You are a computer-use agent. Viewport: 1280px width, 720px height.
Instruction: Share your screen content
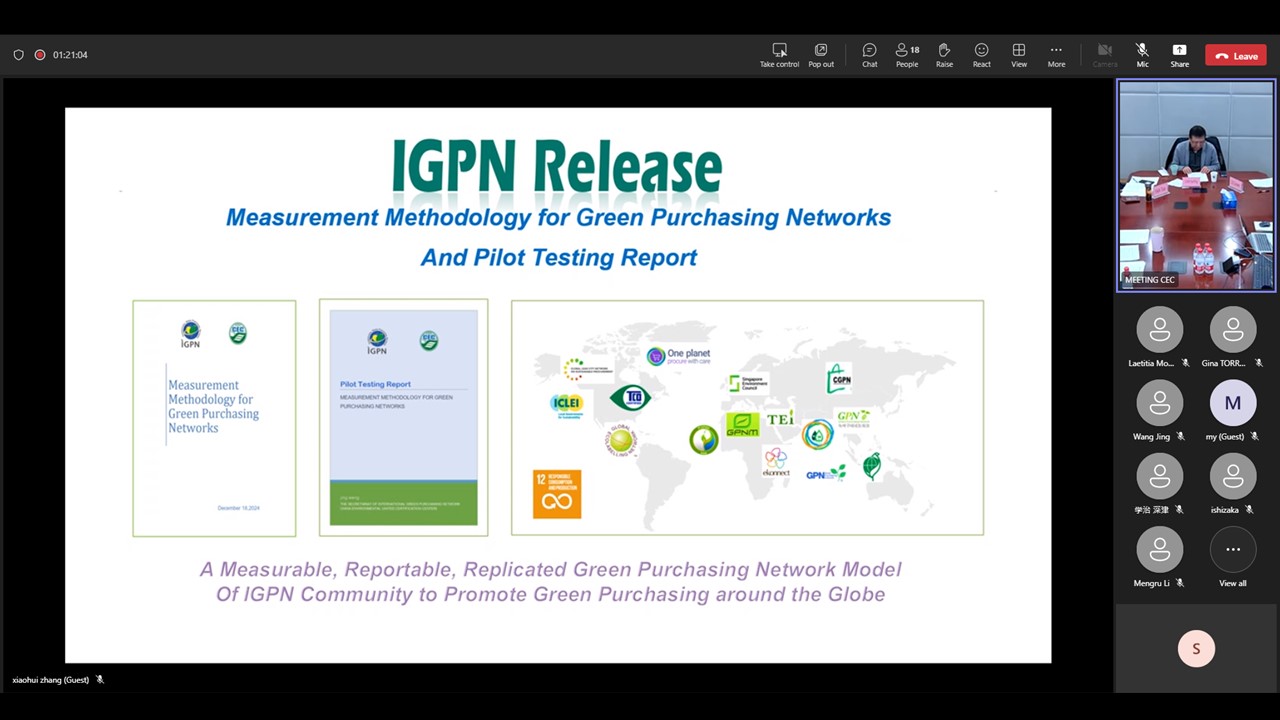click(1179, 55)
